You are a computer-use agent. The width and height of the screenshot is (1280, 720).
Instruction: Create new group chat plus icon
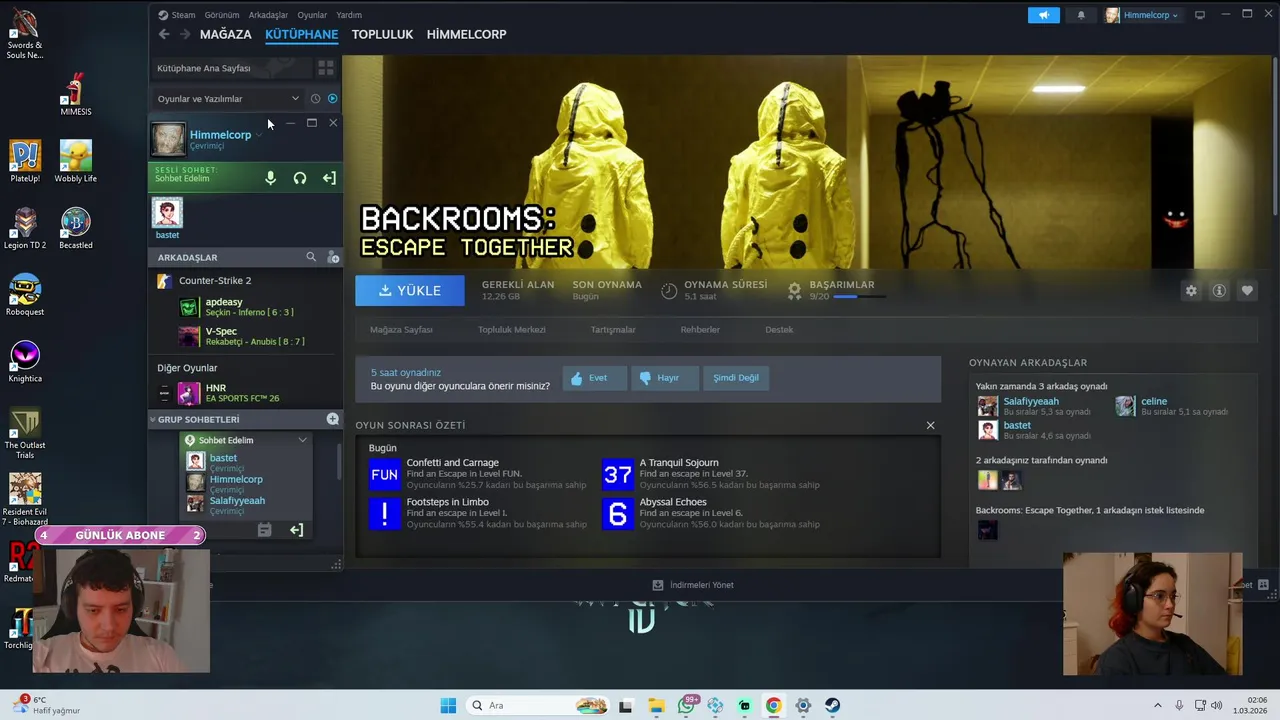(x=333, y=419)
